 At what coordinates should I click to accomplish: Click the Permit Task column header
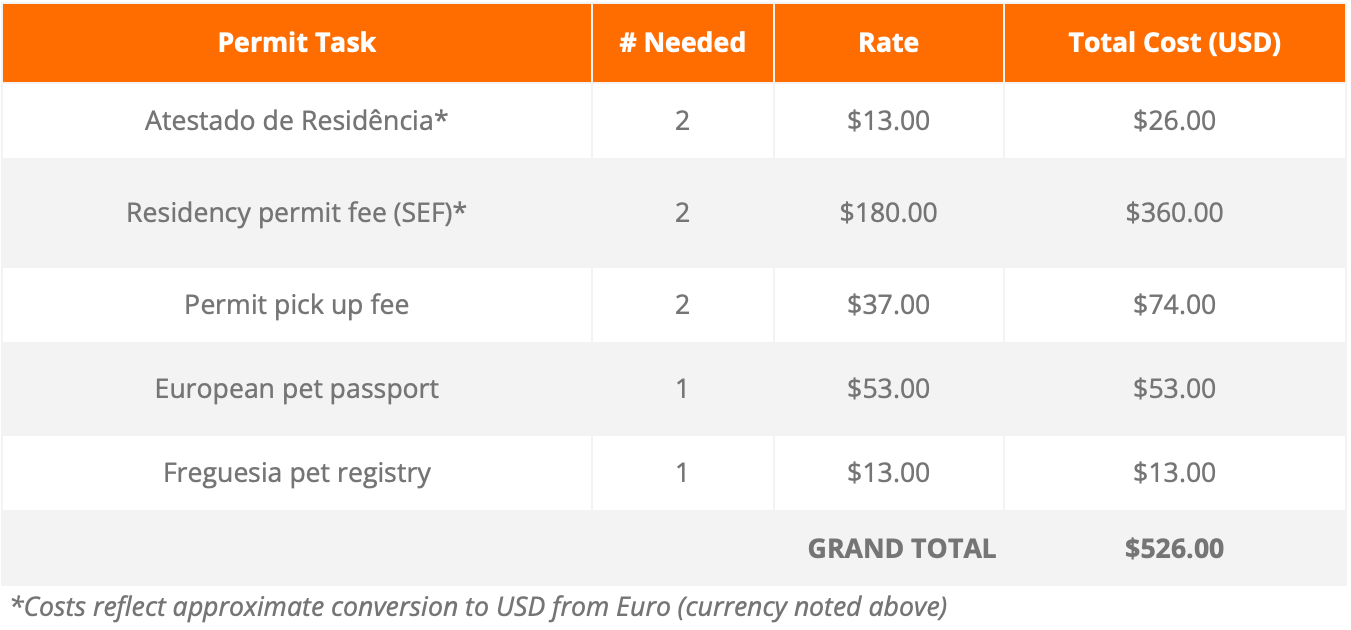coord(297,42)
